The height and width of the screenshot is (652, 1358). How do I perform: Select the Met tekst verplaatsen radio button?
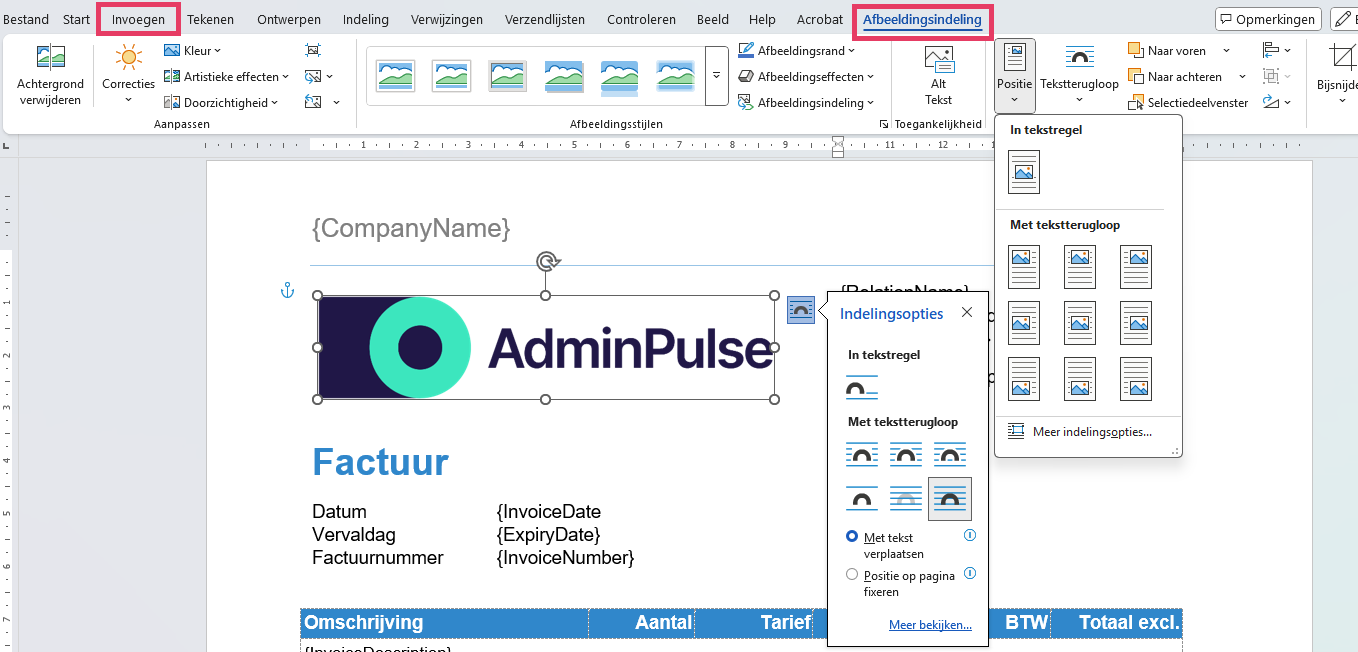[852, 537]
